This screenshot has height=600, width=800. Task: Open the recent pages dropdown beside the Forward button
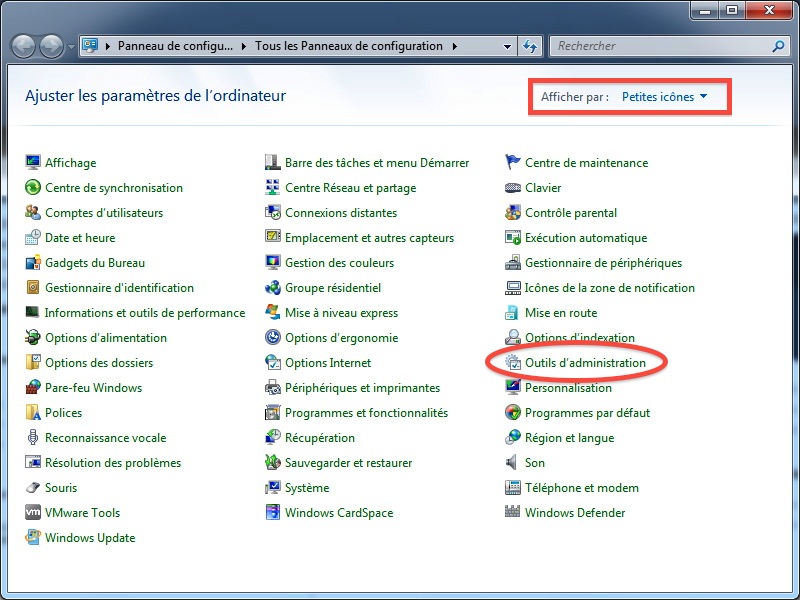click(71, 46)
